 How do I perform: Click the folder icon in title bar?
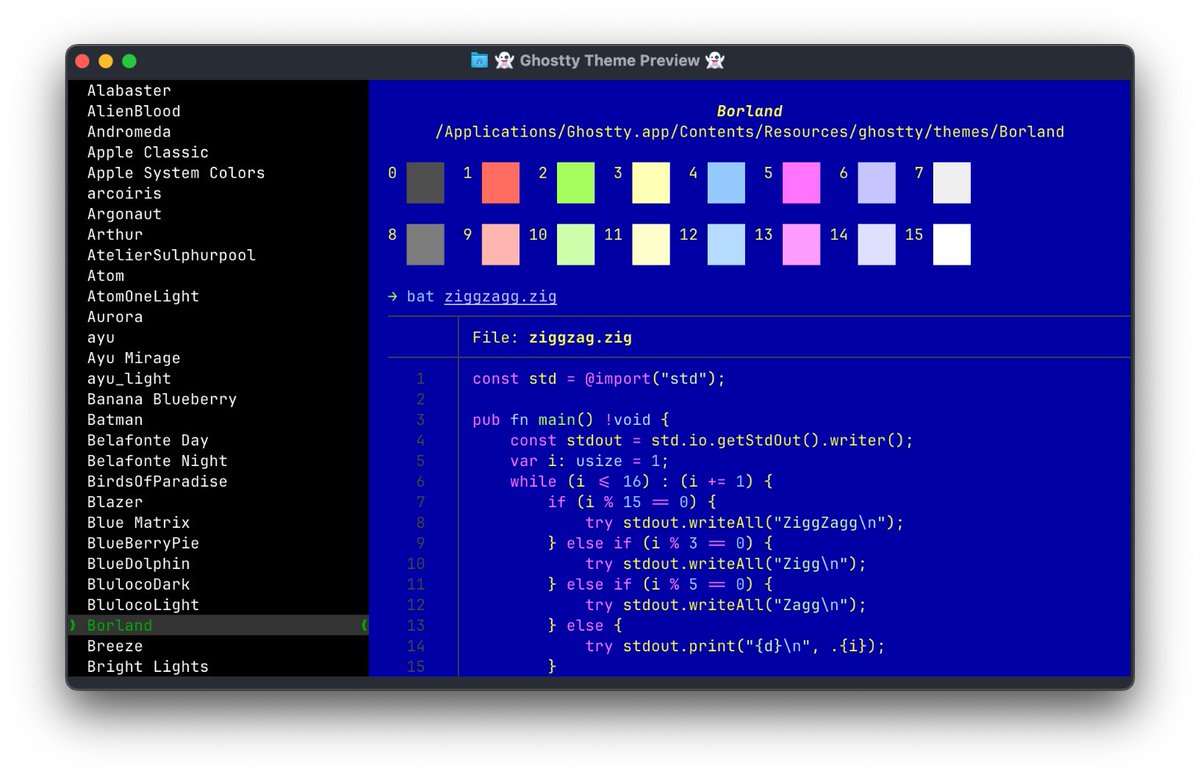pyautogui.click(x=479, y=61)
